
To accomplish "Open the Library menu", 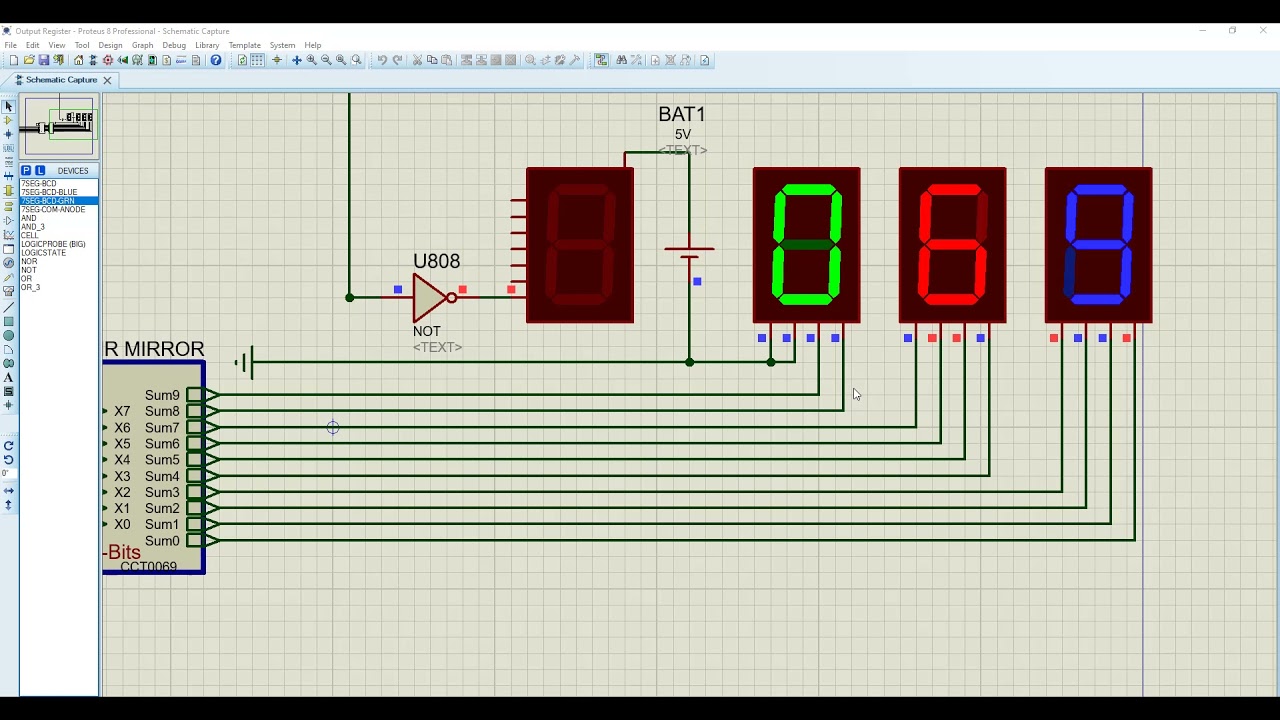I will click(207, 45).
